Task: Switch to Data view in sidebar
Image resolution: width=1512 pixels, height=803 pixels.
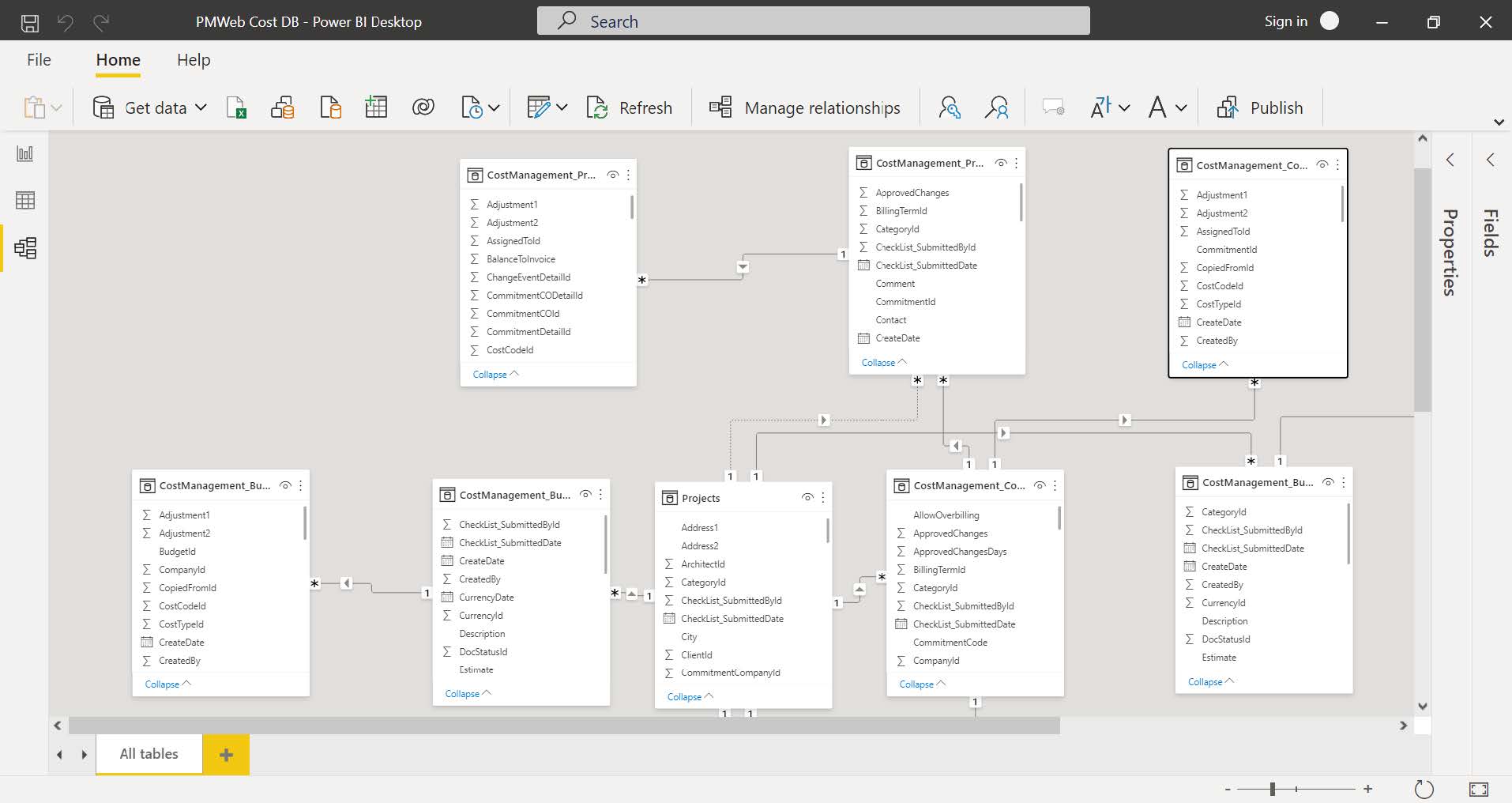Action: pyautogui.click(x=25, y=201)
